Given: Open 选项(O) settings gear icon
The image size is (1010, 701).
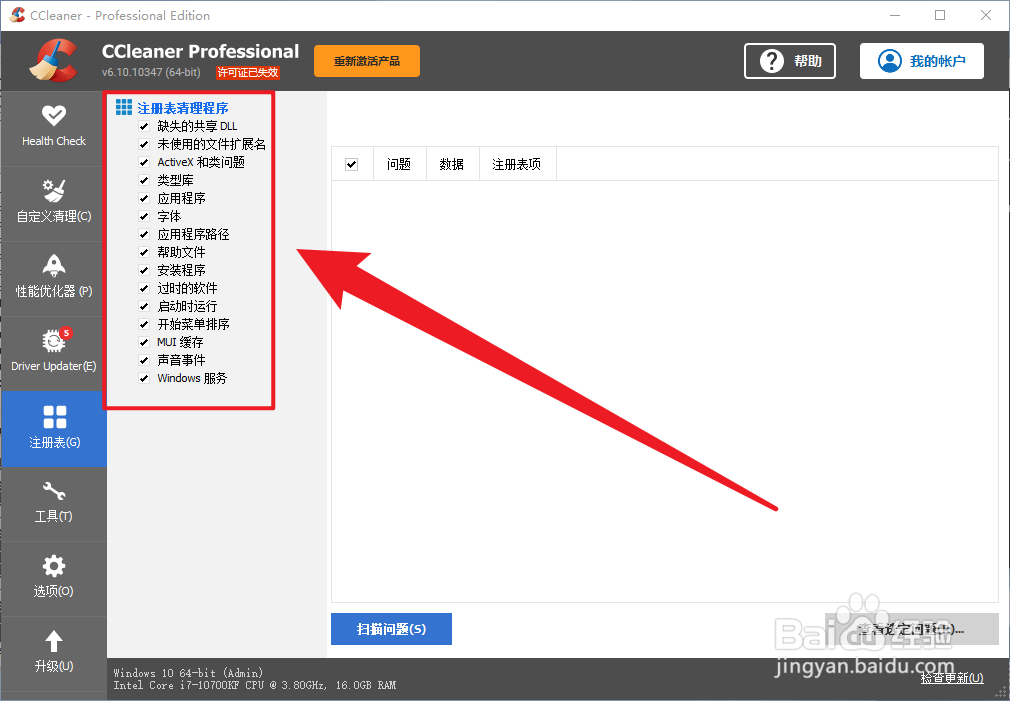Looking at the screenshot, I should click(53, 566).
